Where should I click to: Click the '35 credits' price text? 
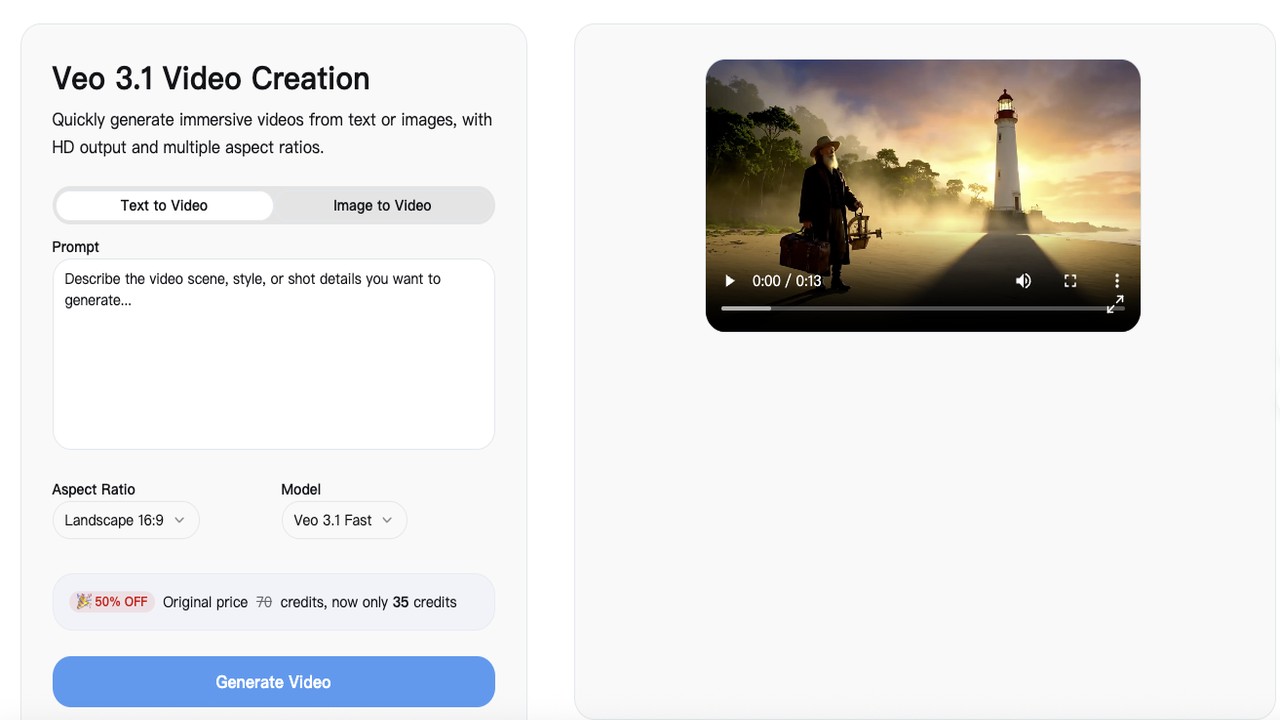pyautogui.click(x=424, y=602)
